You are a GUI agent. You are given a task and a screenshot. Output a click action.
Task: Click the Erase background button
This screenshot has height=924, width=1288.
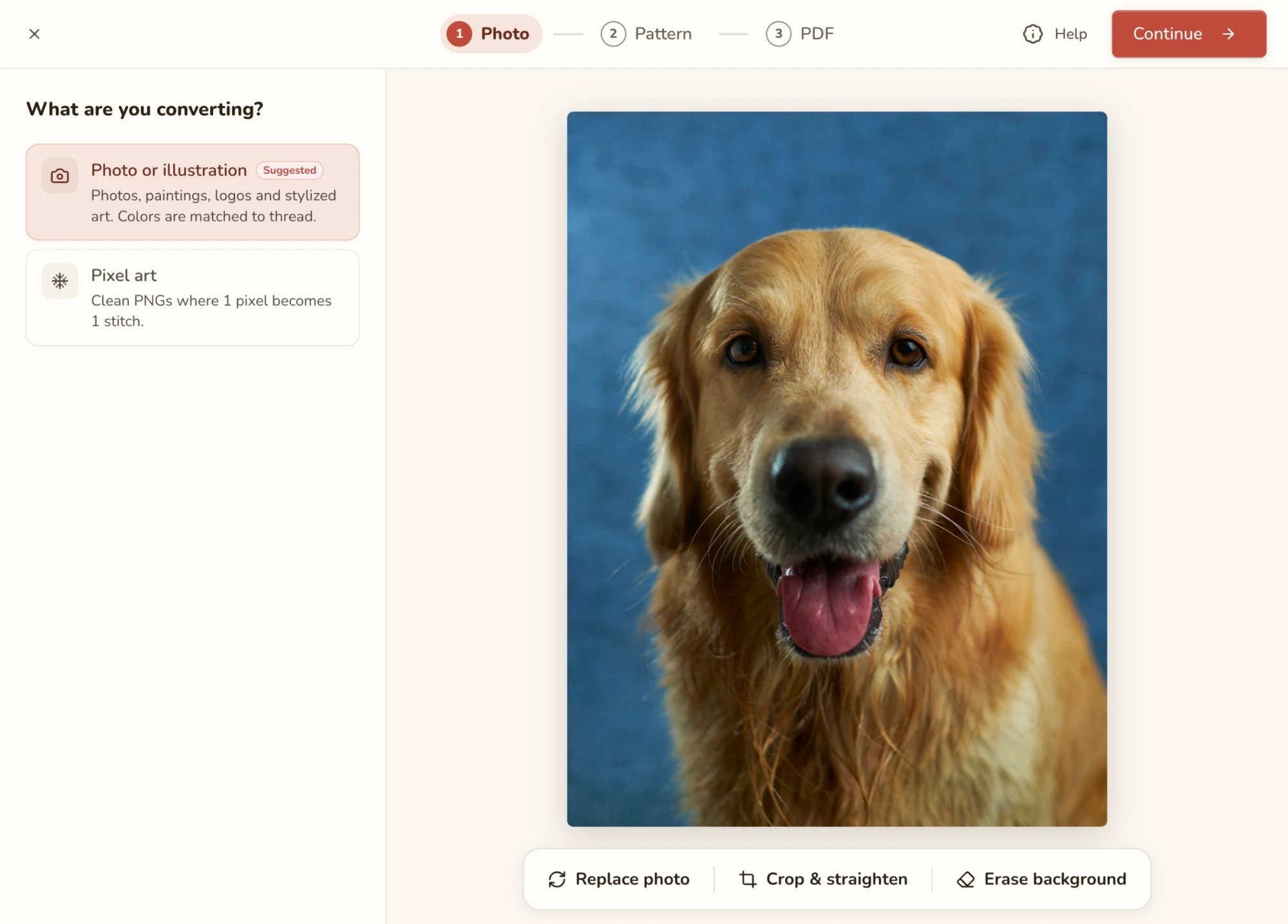1041,879
